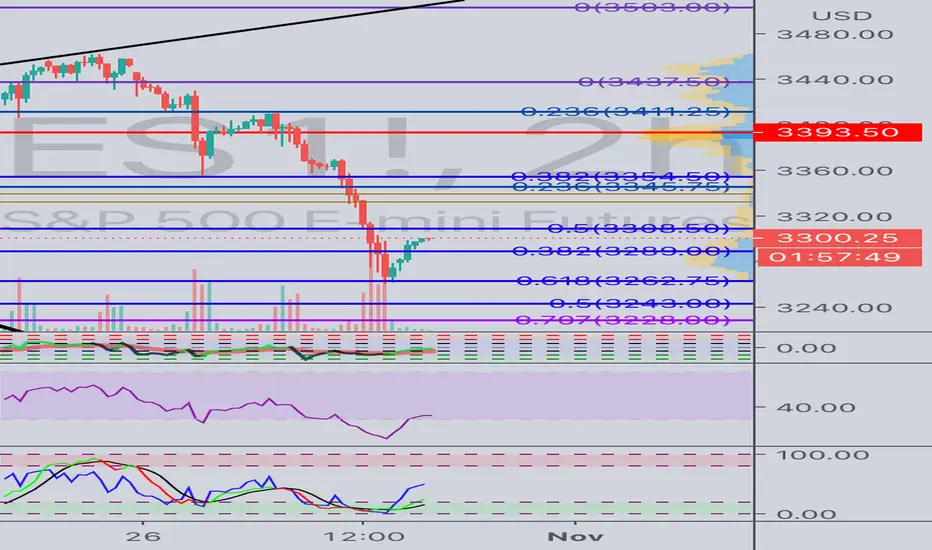Click the 0(3503.00) Fibonacci level label
This screenshot has height=550, width=932.
point(652,7)
